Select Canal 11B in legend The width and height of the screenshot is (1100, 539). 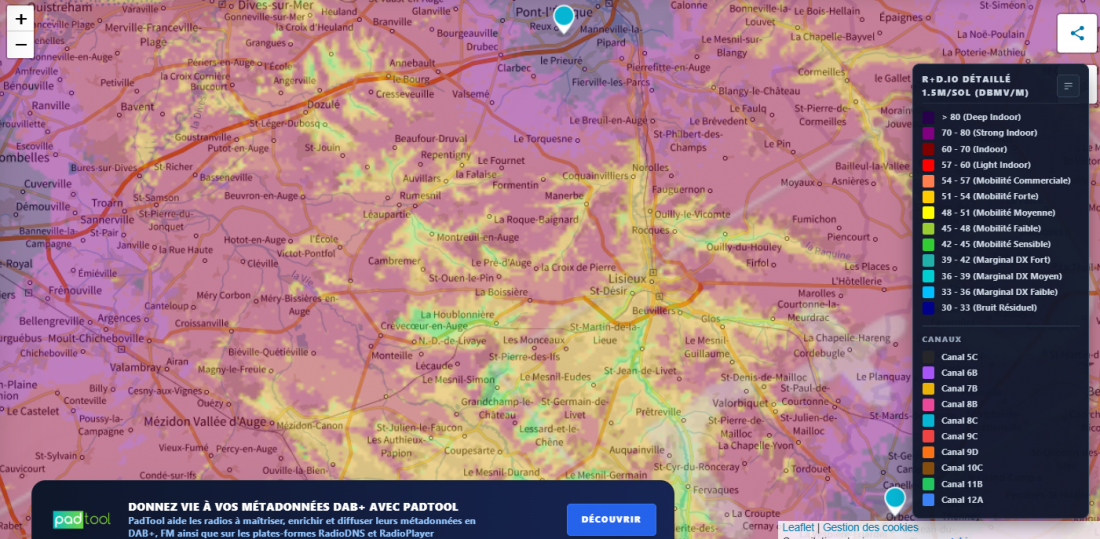[953, 484]
